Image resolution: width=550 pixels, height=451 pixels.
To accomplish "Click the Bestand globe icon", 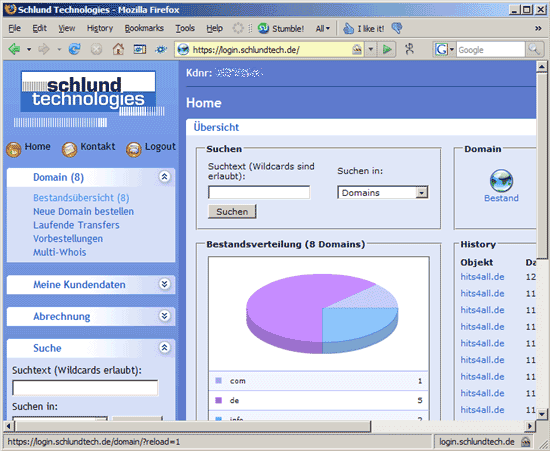I will [501, 180].
